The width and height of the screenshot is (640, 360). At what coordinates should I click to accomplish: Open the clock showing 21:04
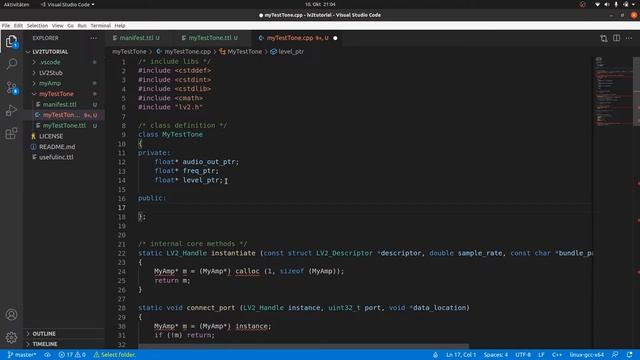320,4
